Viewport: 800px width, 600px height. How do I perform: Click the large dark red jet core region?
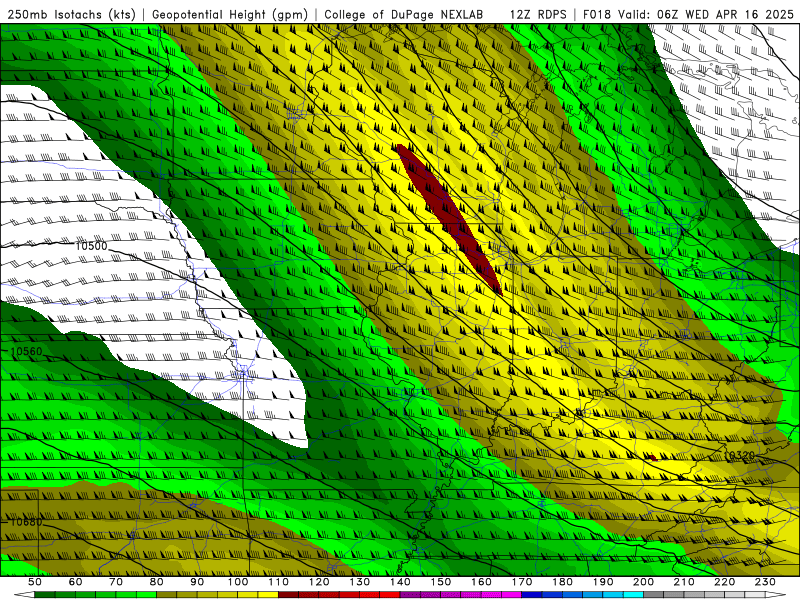pyautogui.click(x=449, y=219)
